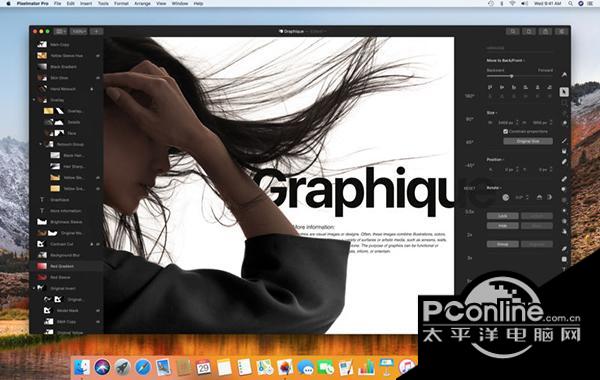The image size is (600, 380).
Task: Click the share icon in the window toolbar
Action: pyautogui.click(x=545, y=31)
